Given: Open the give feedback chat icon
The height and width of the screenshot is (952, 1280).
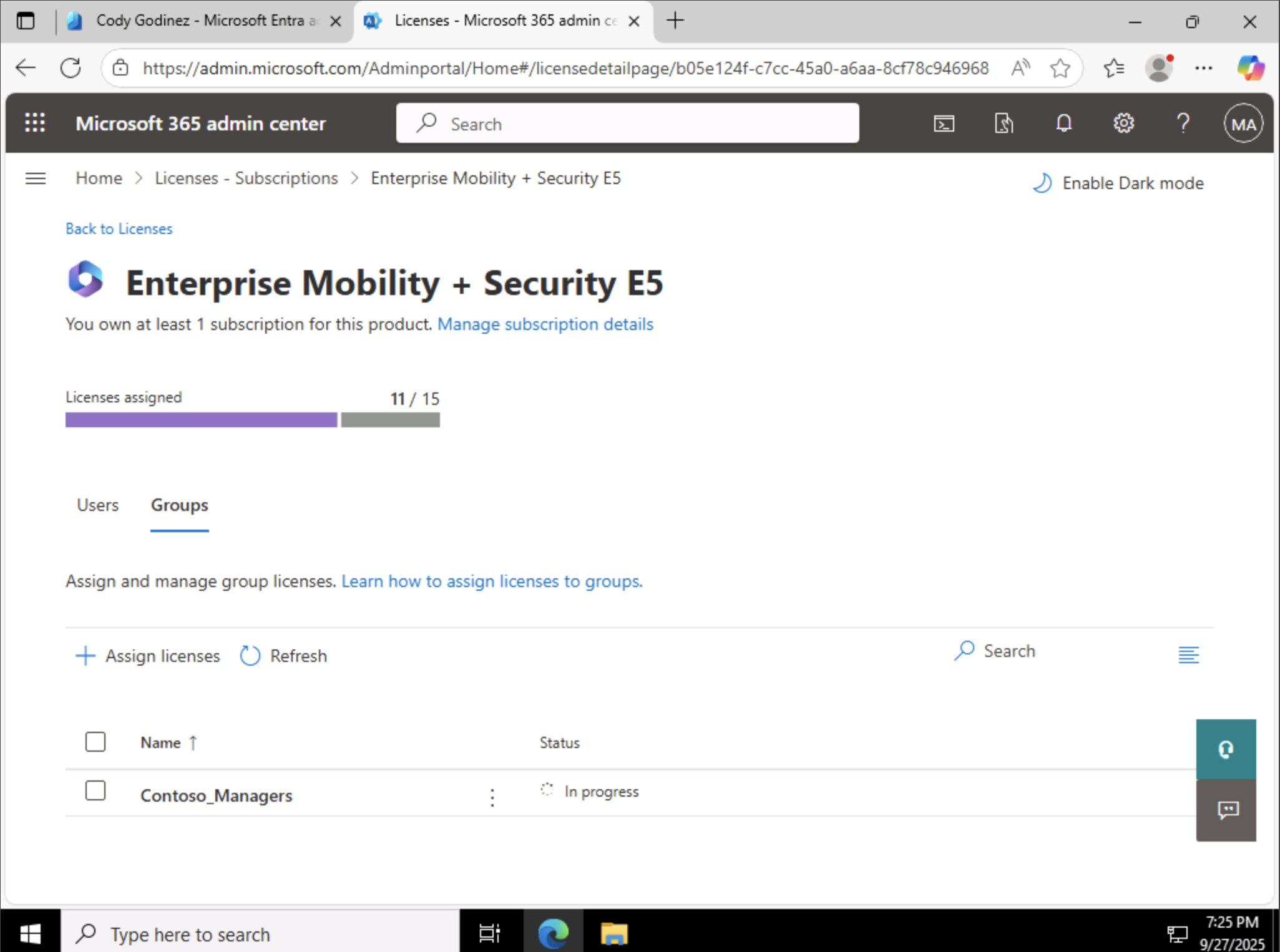Looking at the screenshot, I should 1227,810.
